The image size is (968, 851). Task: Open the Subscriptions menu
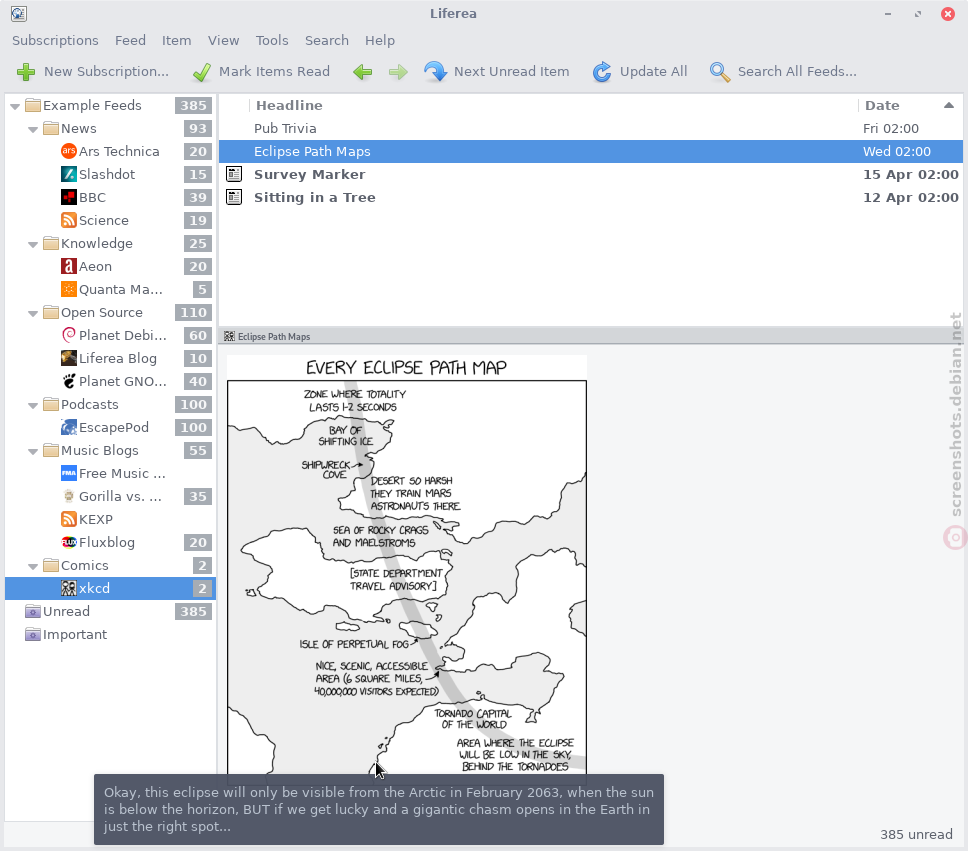point(55,40)
